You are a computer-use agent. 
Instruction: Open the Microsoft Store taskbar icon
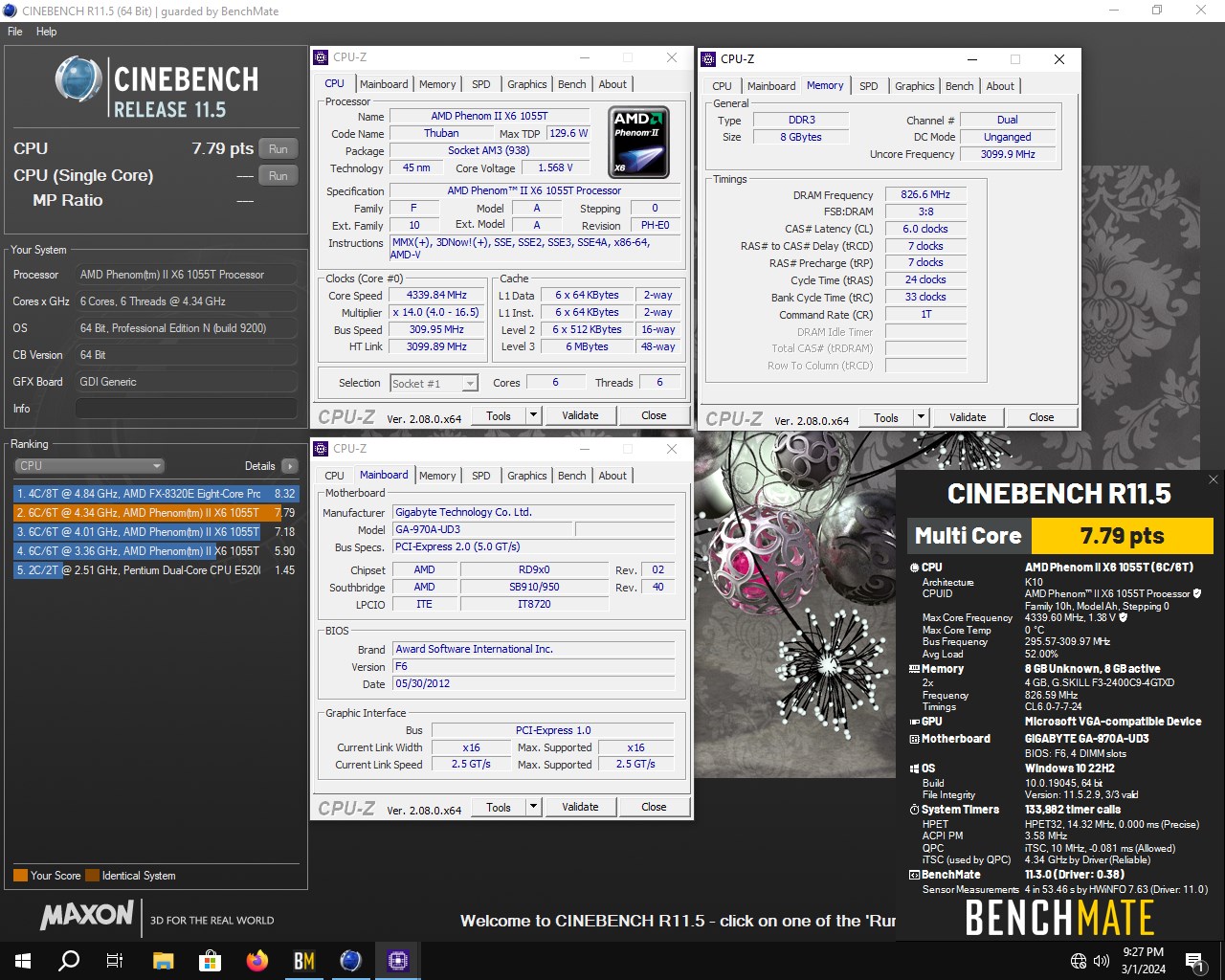[210, 961]
